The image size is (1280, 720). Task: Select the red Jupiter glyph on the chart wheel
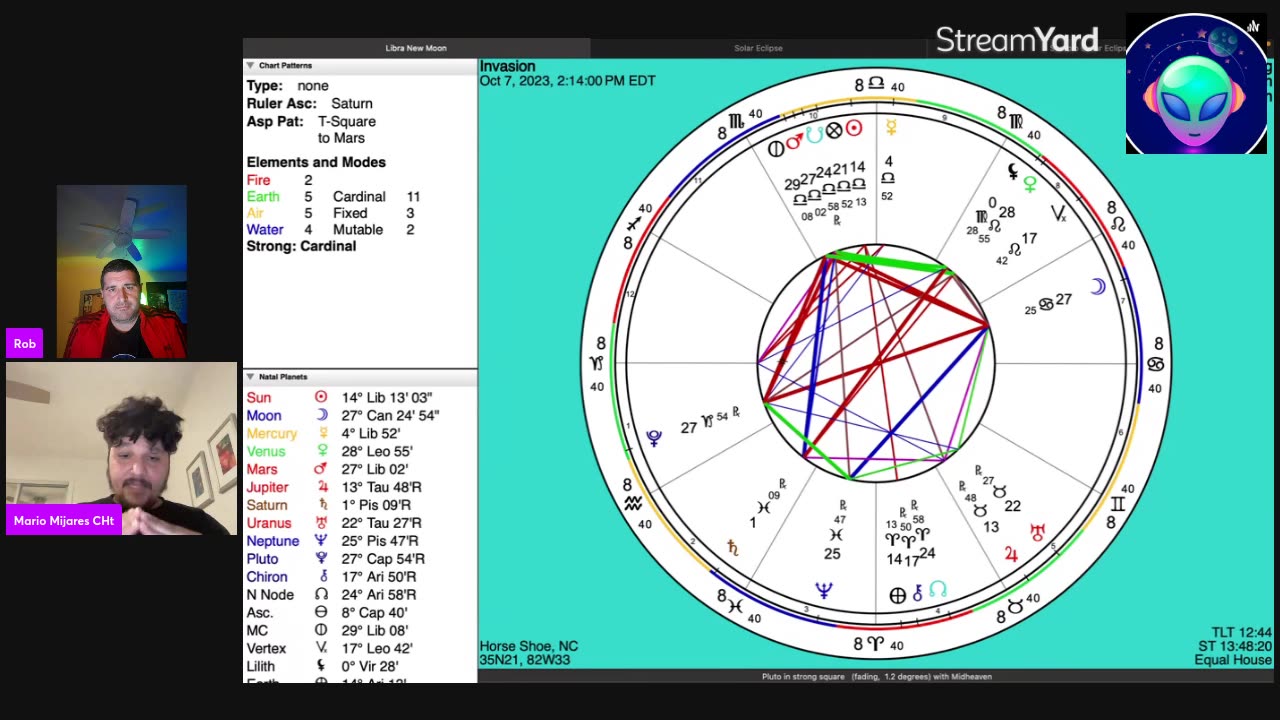[x=1011, y=553]
